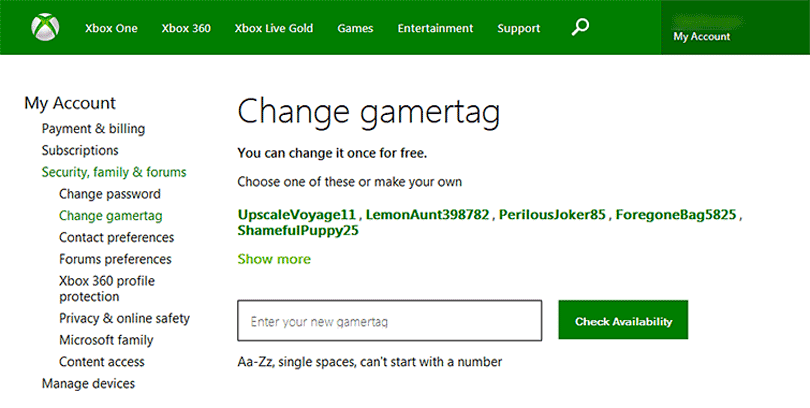The width and height of the screenshot is (810, 408).
Task: Go to Entertainment in the top bar
Action: pyautogui.click(x=435, y=28)
